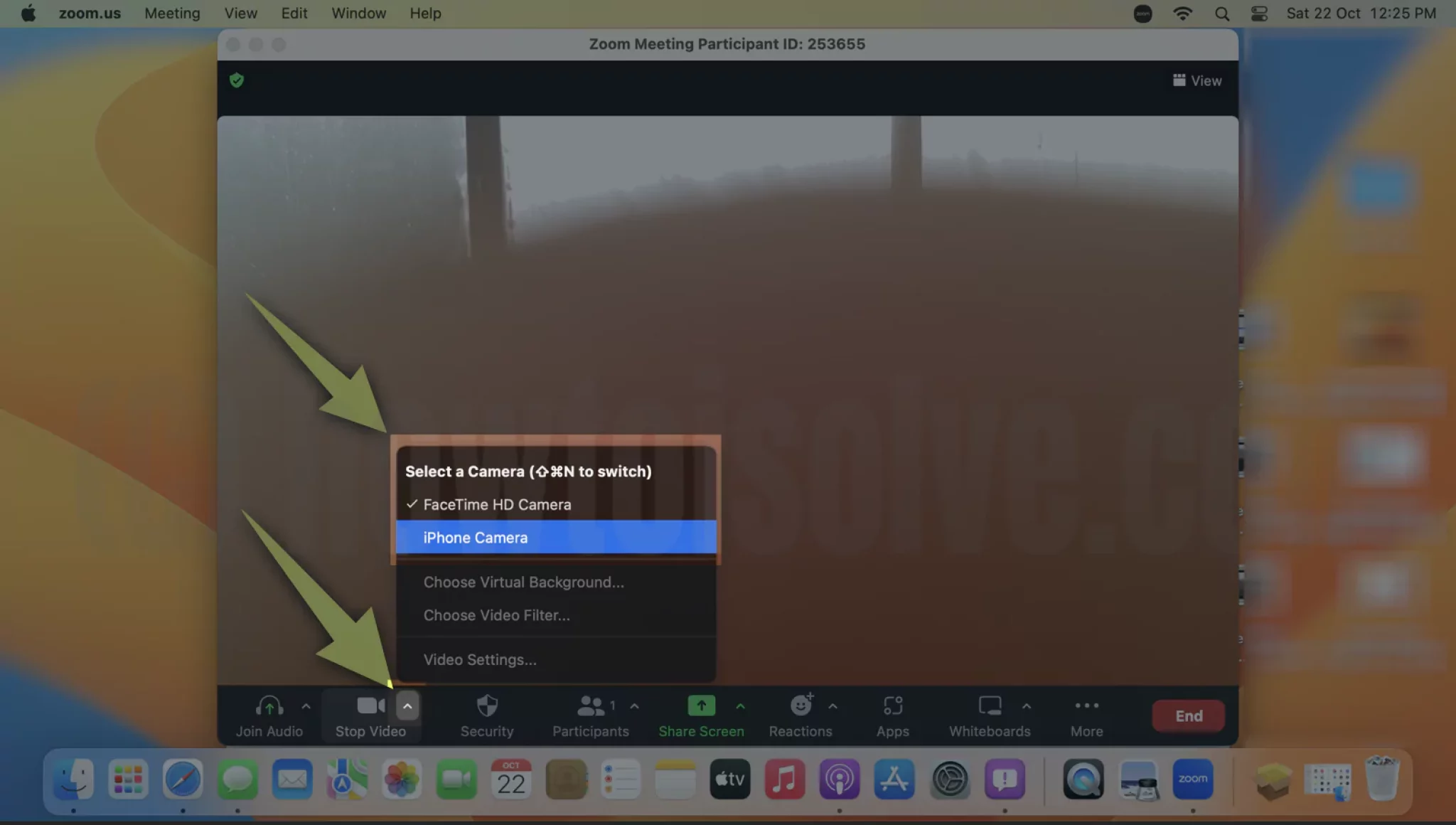1456x825 pixels.
Task: Open the View menu in the menu bar
Action: coord(241,14)
